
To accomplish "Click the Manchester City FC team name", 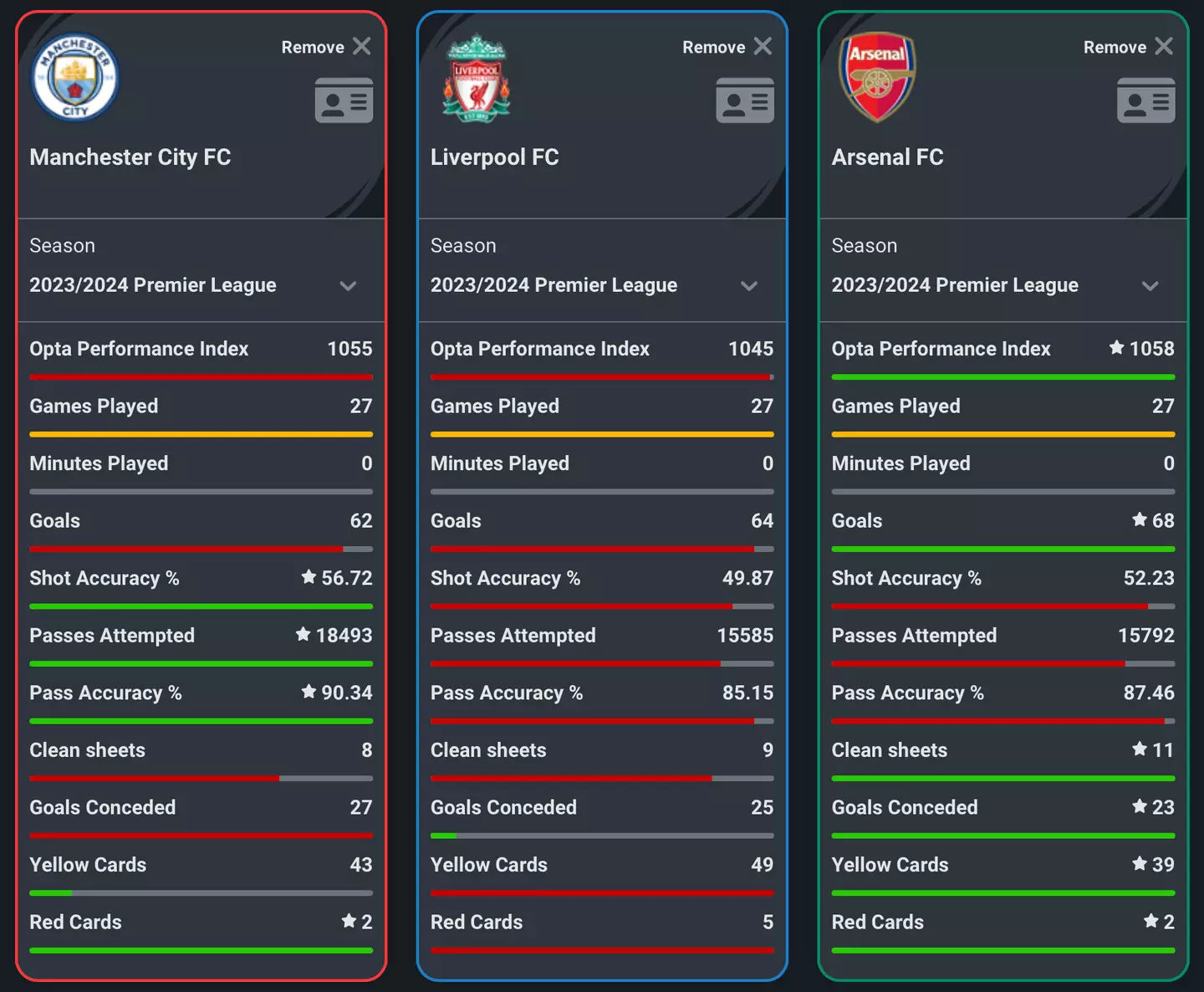I will pyautogui.click(x=130, y=157).
